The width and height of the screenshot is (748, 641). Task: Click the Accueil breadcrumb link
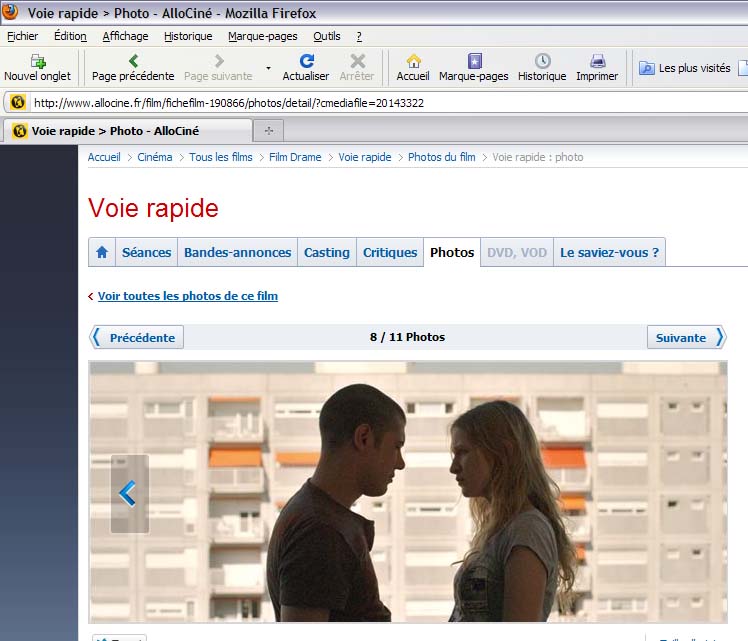[104, 157]
